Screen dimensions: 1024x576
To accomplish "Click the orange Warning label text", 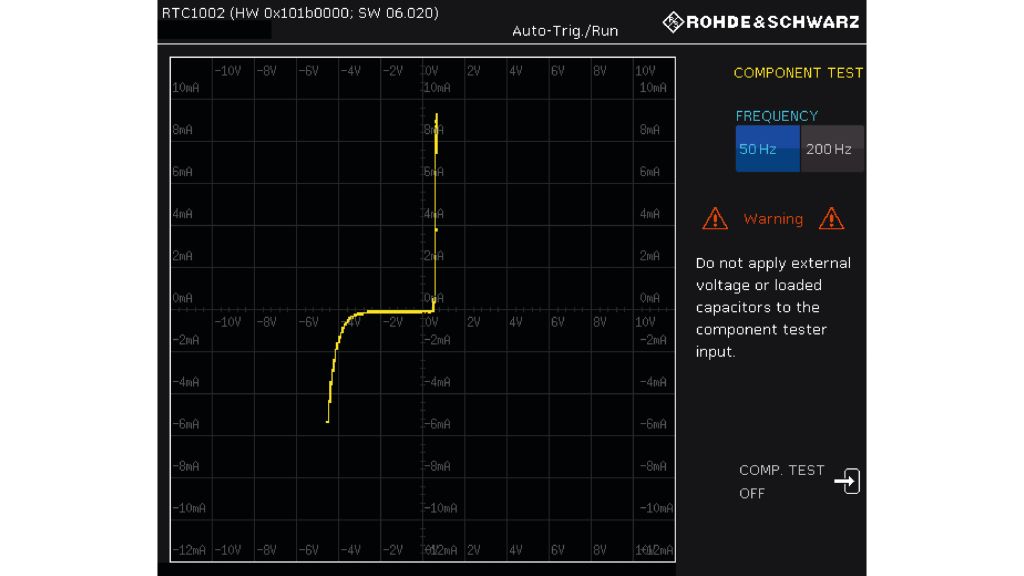I will tap(773, 219).
